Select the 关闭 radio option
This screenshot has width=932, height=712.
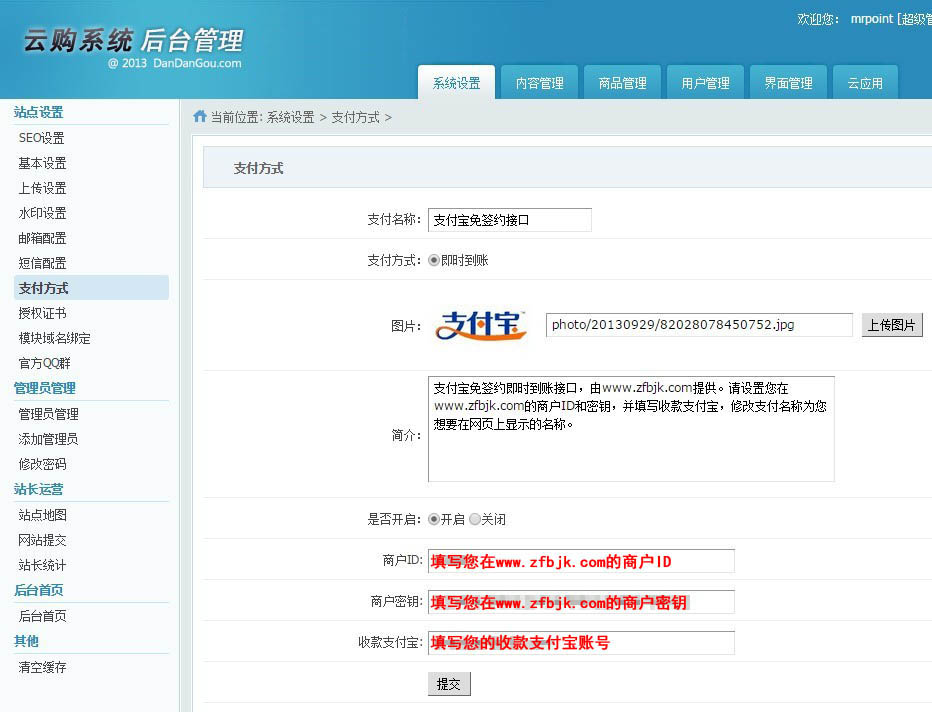pos(474,519)
